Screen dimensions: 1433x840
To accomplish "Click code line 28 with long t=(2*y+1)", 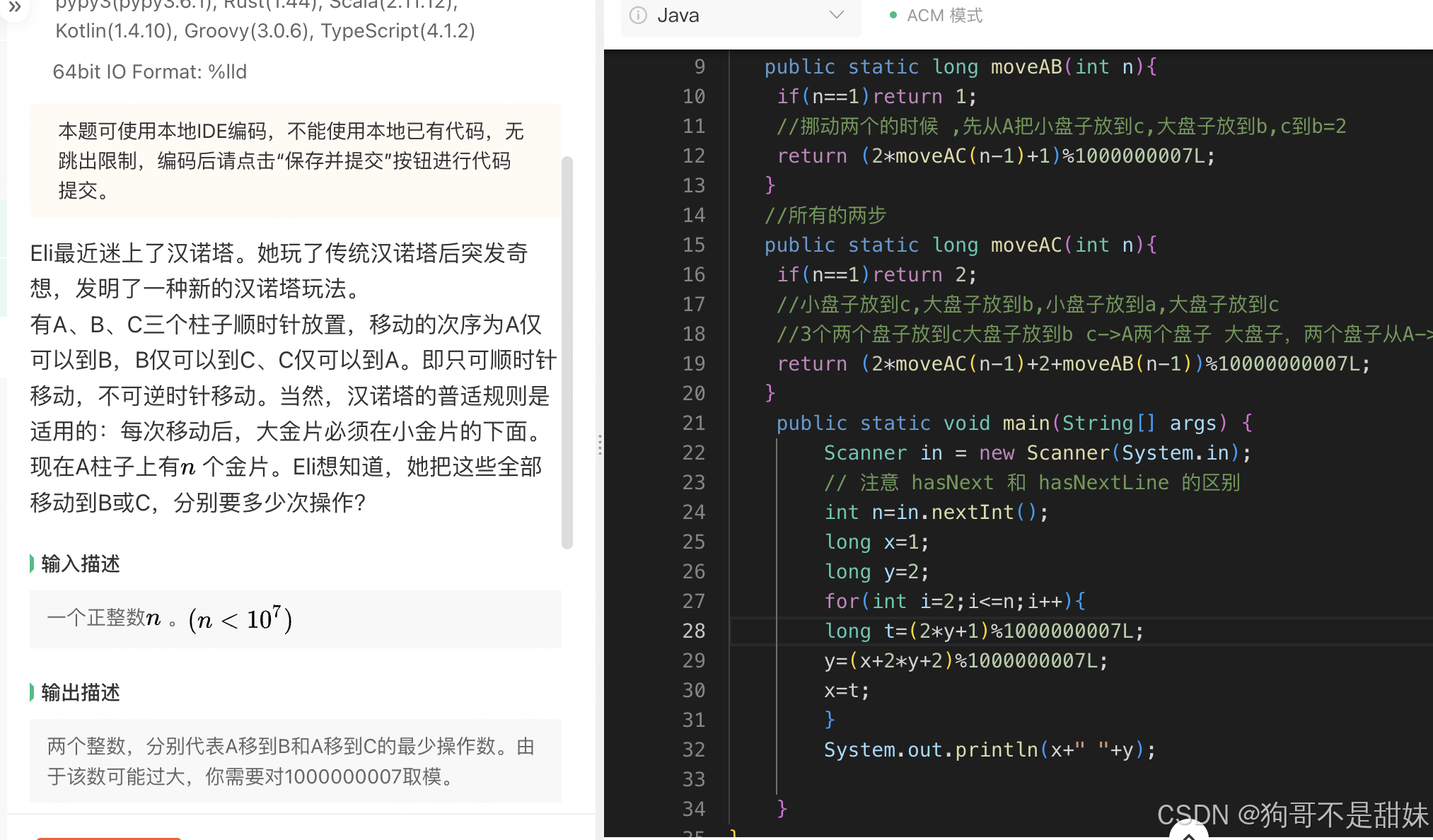I will [983, 631].
